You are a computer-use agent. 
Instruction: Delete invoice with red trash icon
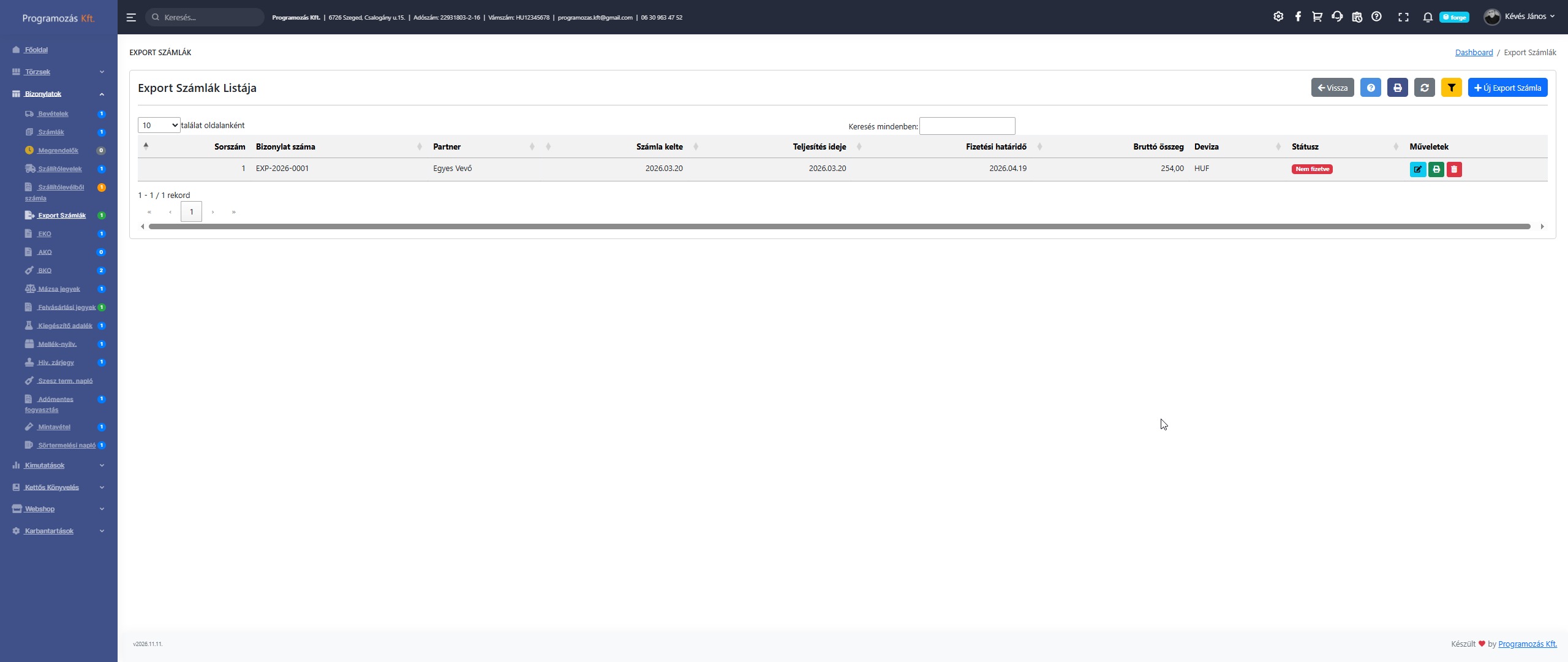coord(1454,169)
